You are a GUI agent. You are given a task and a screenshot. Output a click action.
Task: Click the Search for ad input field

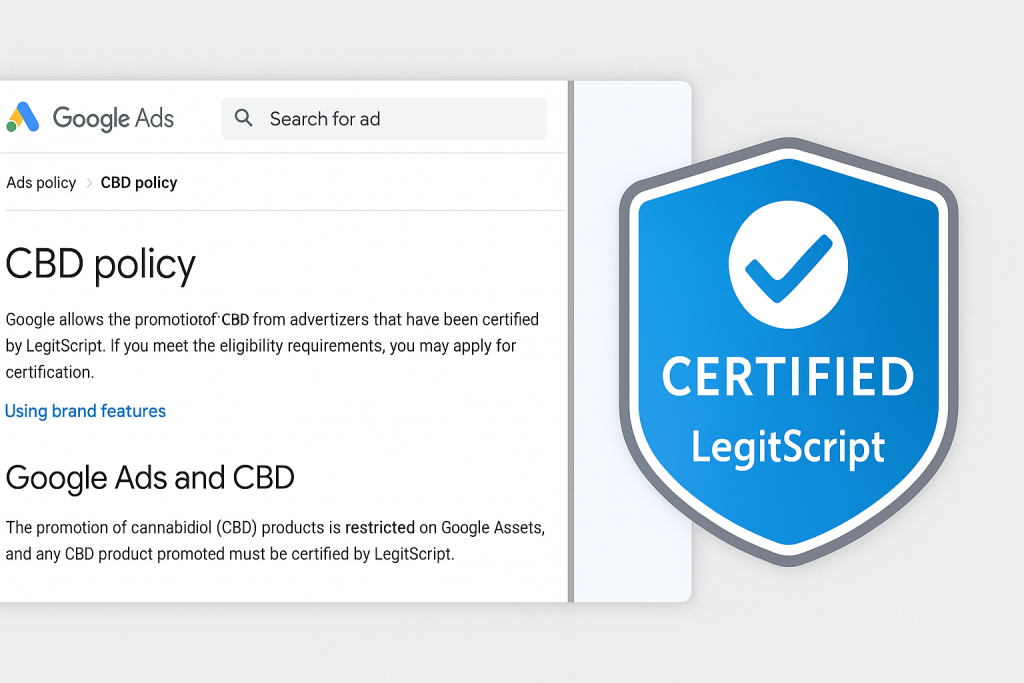(384, 119)
